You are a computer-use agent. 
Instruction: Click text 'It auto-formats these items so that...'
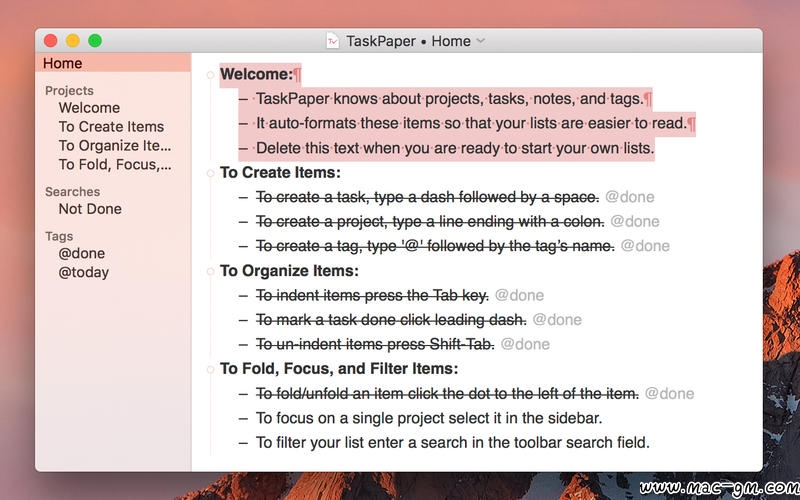[x=471, y=123]
